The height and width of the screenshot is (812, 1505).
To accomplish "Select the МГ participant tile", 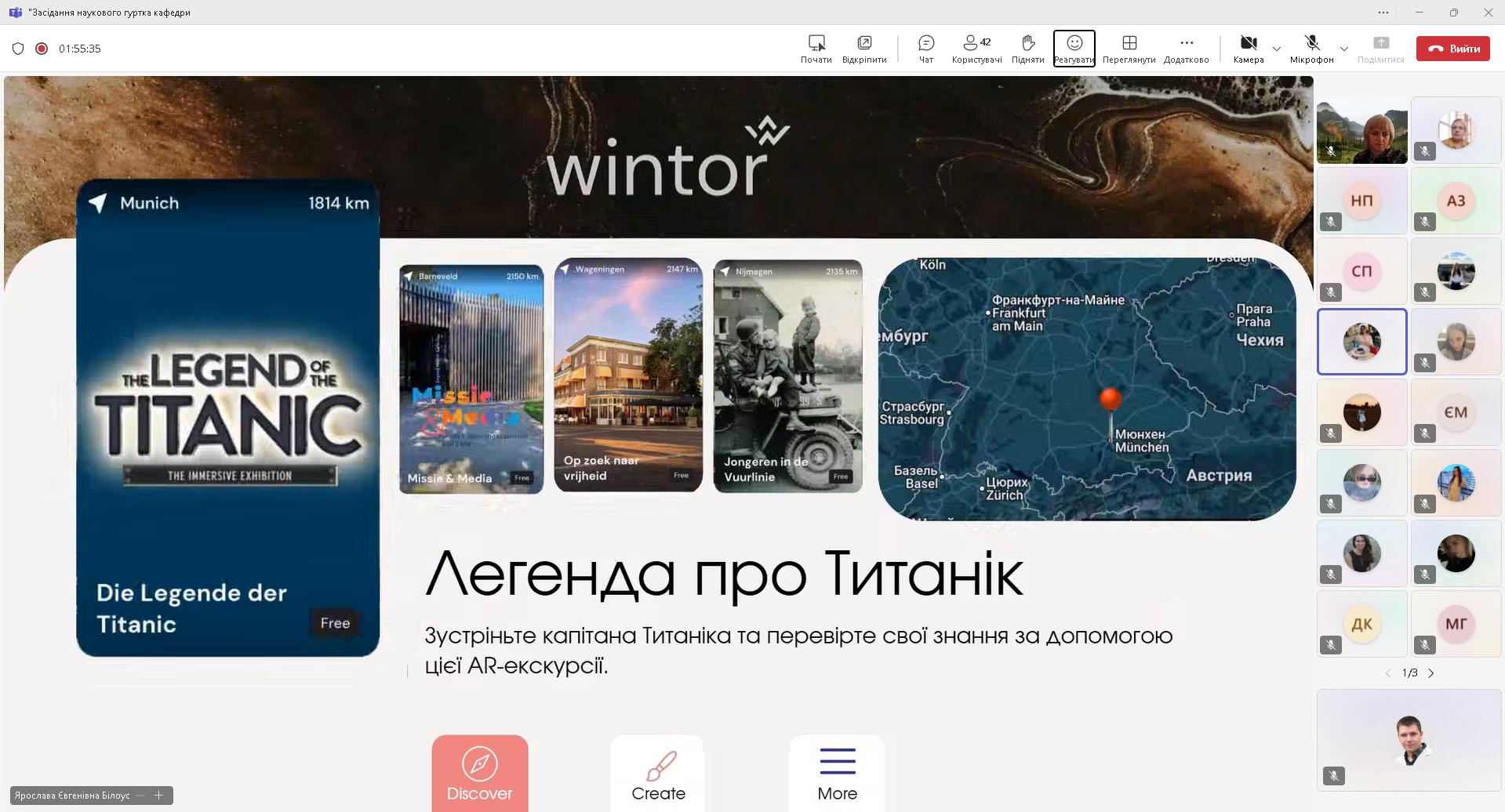I will tap(1456, 624).
